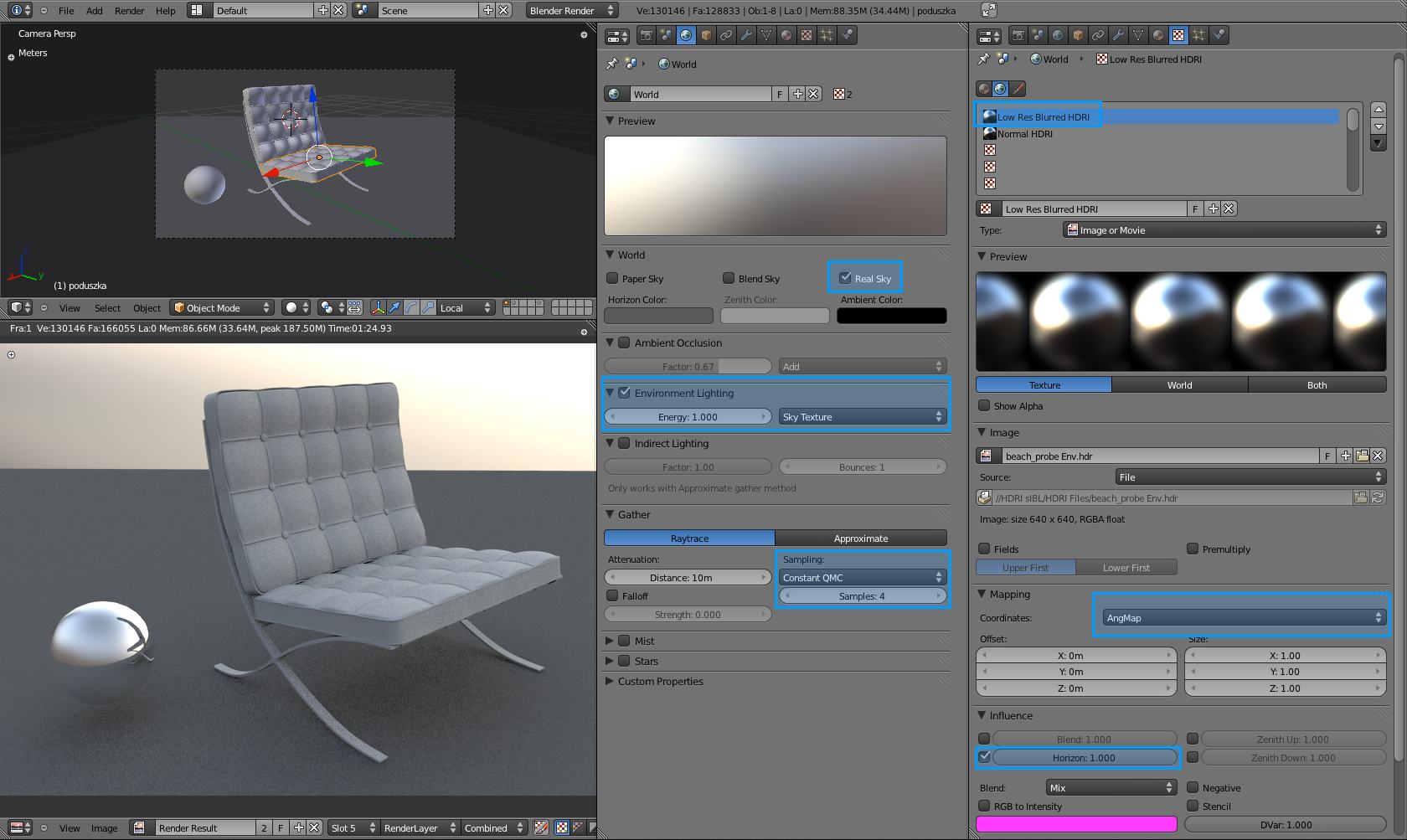Open the Add menu
Viewport: 1407px width, 840px height.
click(95, 11)
